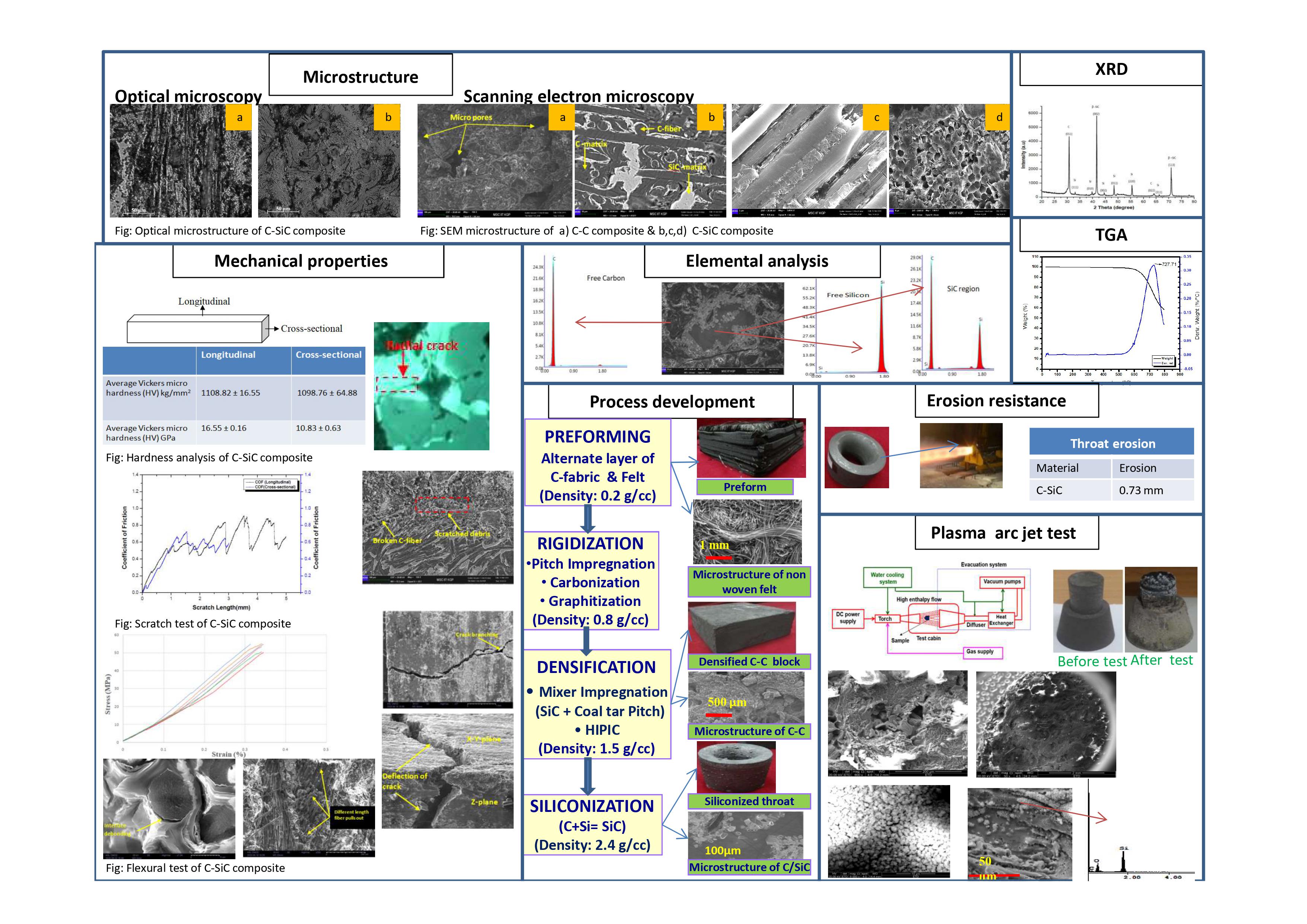
Task: Click the Microstructure of C-C label
Action: pyautogui.click(x=749, y=731)
